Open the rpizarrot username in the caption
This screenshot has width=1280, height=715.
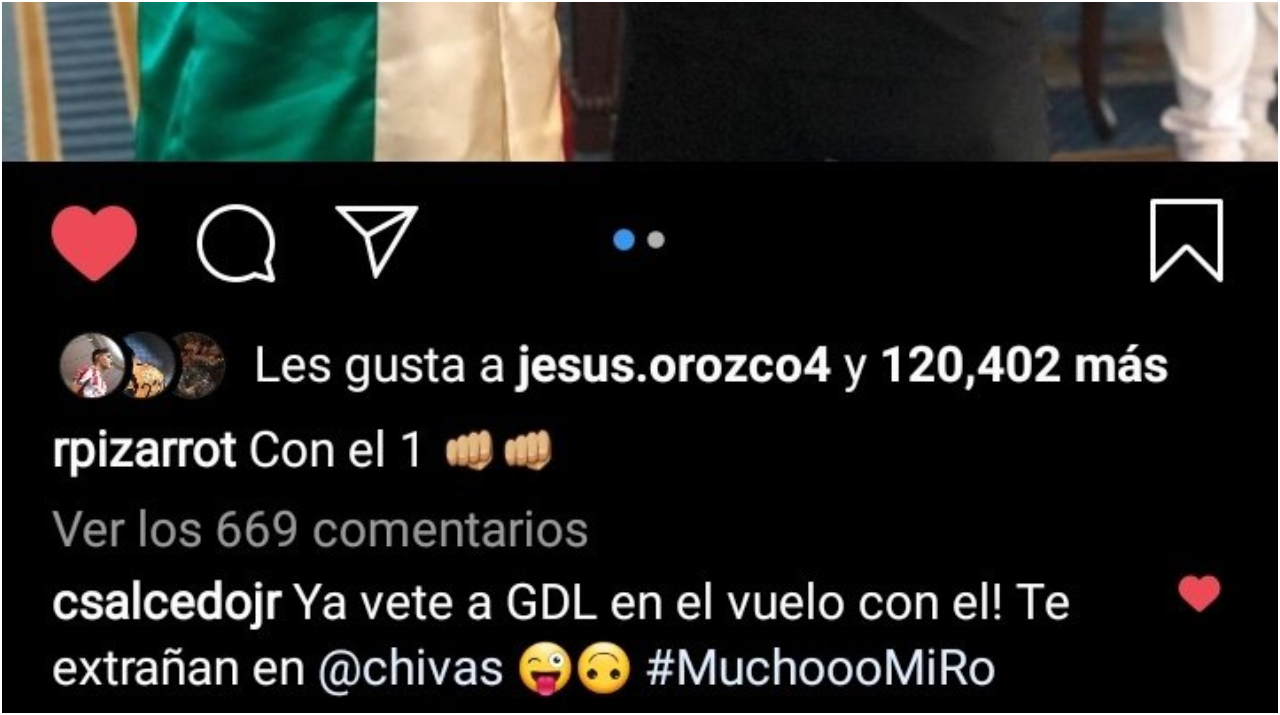point(144,452)
